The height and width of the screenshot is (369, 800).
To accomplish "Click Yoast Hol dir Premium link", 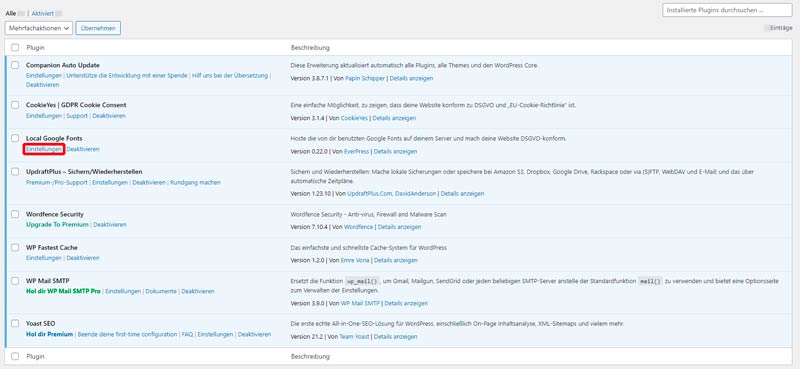I will pyautogui.click(x=49, y=334).
